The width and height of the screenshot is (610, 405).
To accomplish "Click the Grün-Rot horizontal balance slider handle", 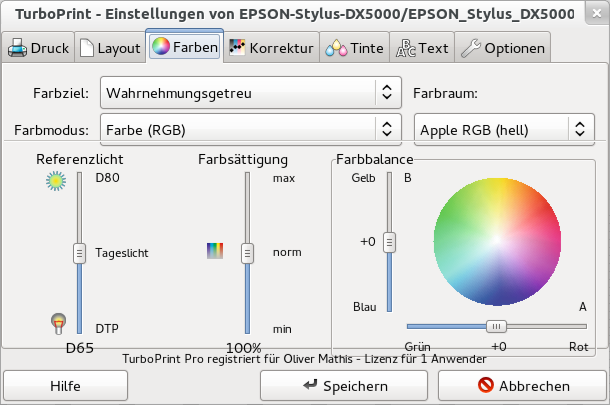I will click(496, 326).
